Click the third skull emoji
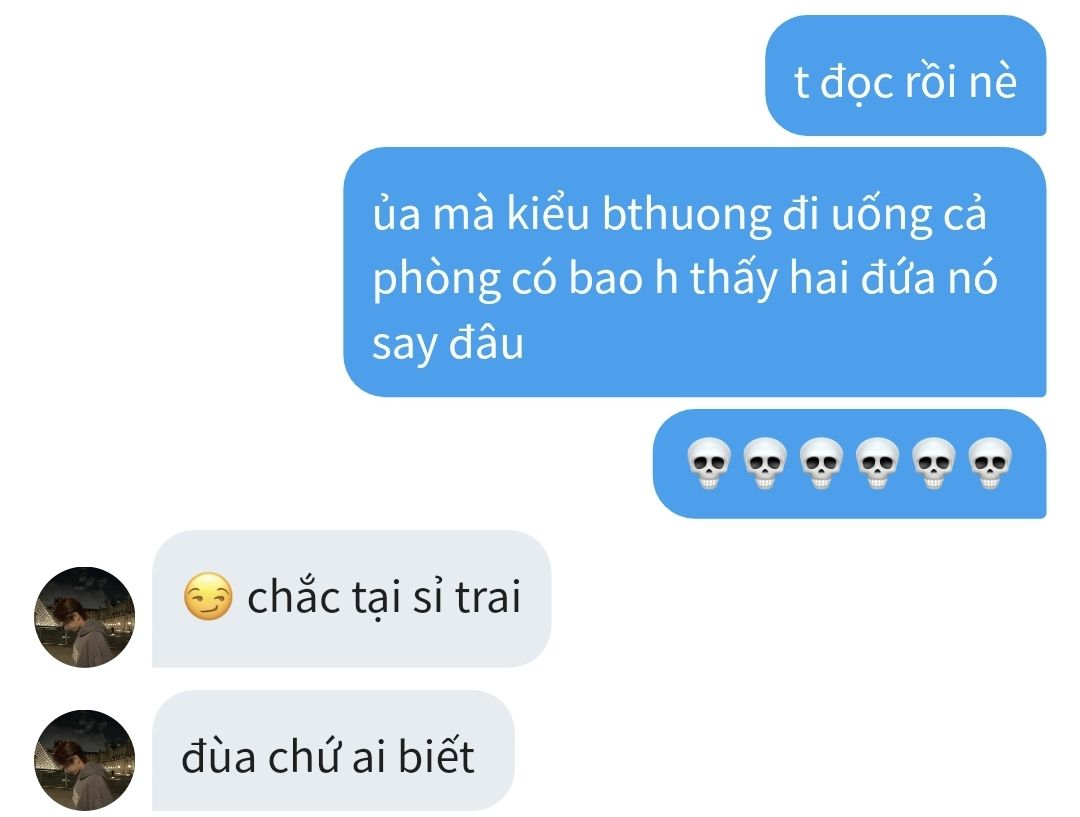Image resolution: width=1080 pixels, height=817 pixels. (822, 464)
